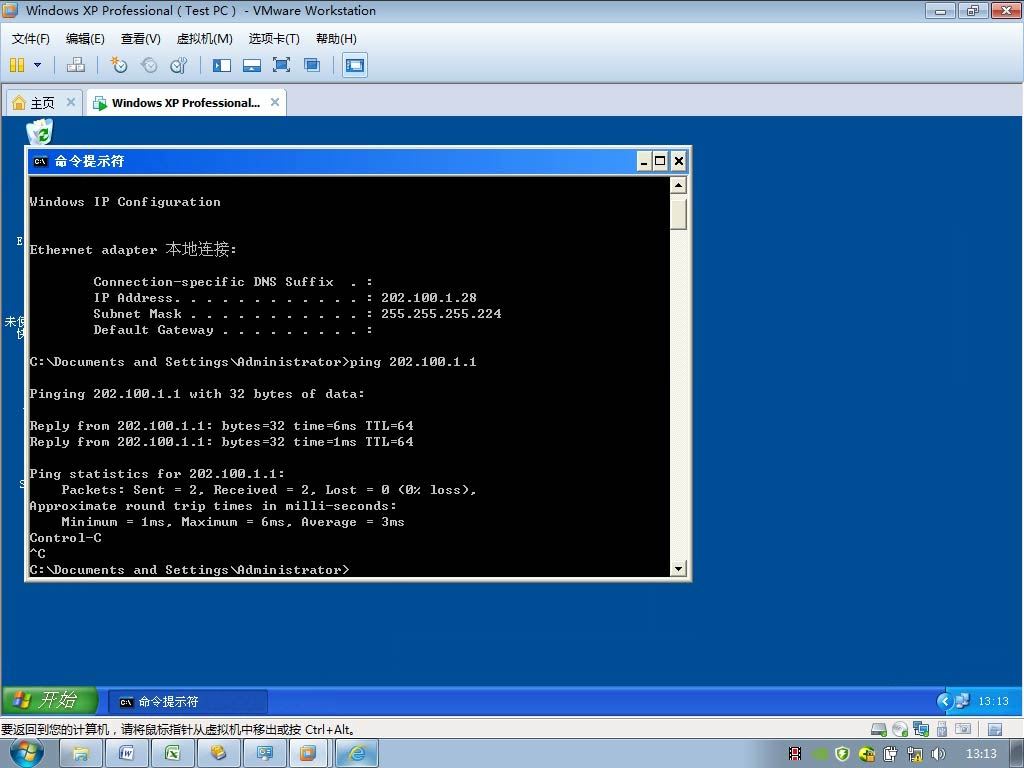The image size is (1024, 768).
Task: Toggle the console view toolbar icon
Action: pos(355,65)
